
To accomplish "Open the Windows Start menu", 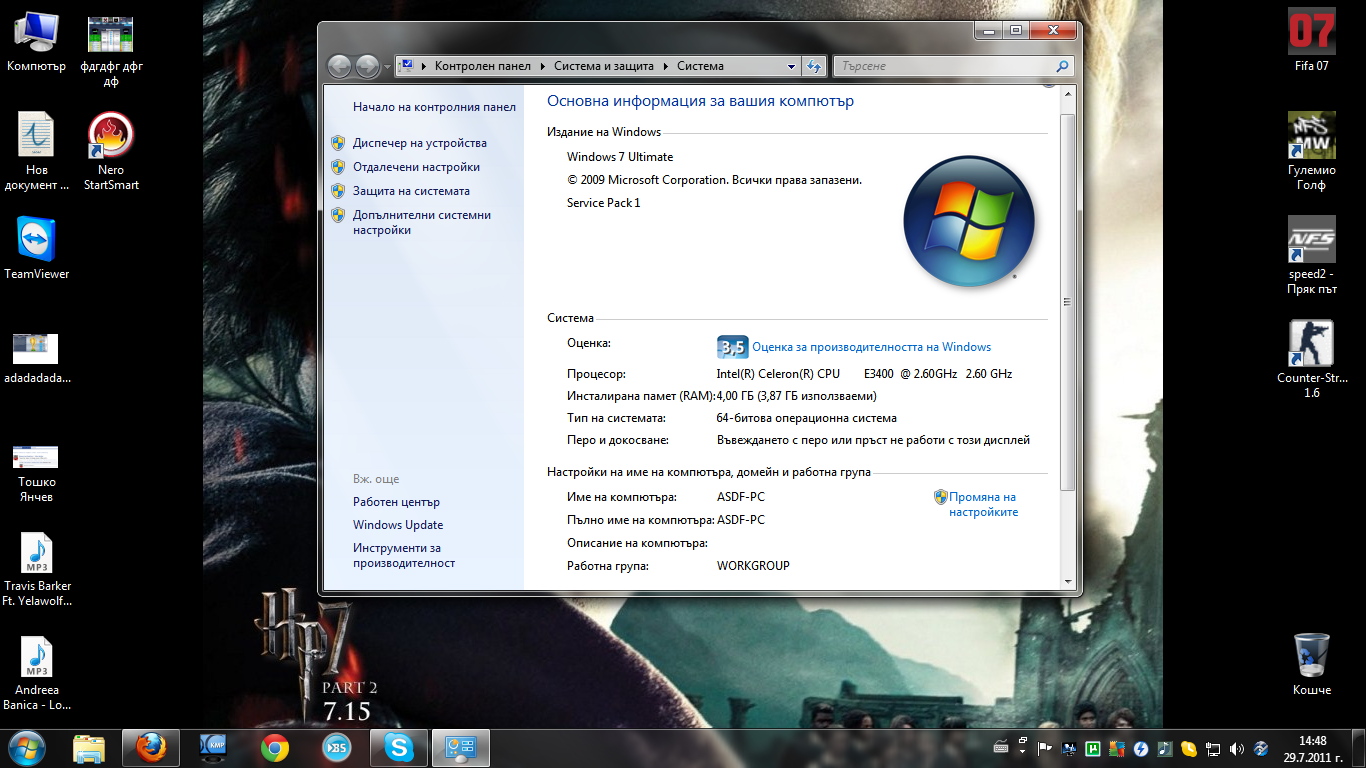I will click(27, 747).
